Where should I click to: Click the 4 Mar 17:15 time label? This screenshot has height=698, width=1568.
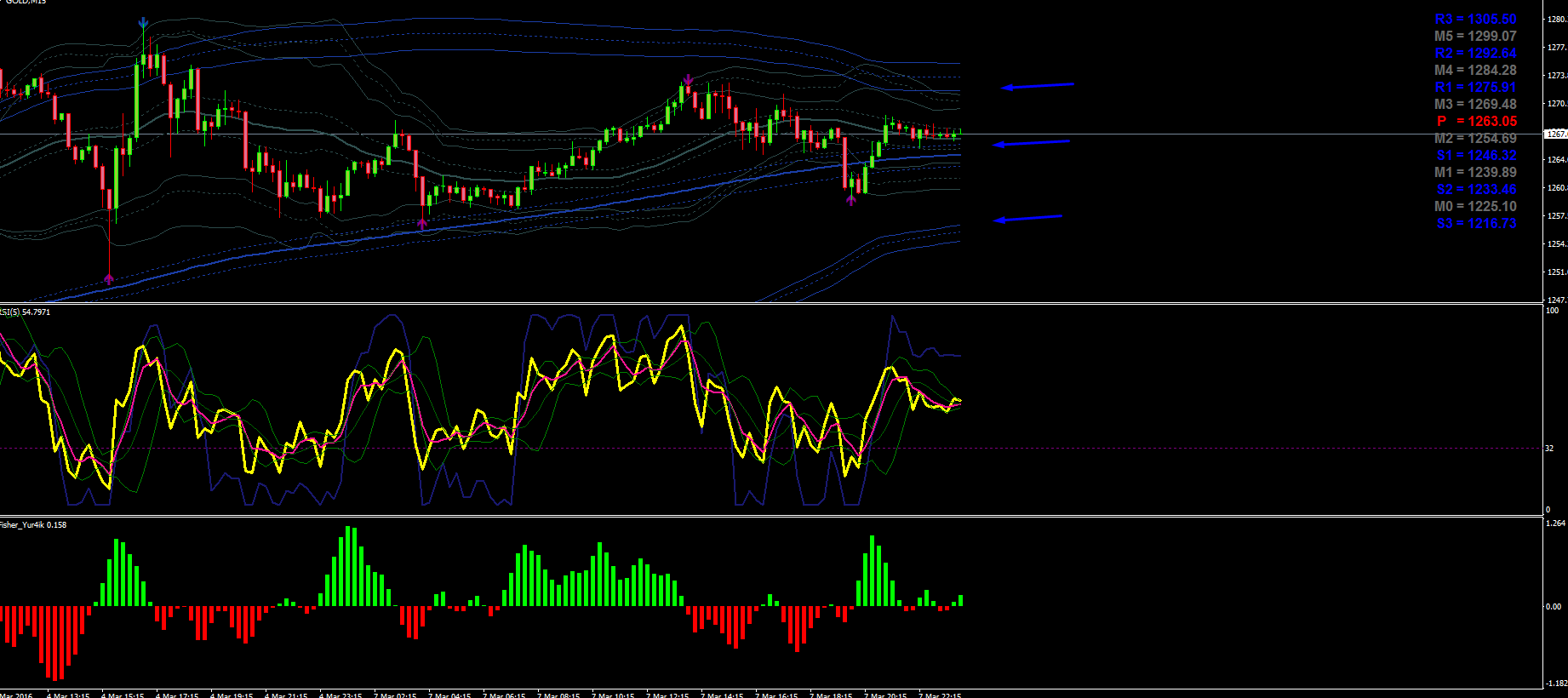pos(178,695)
